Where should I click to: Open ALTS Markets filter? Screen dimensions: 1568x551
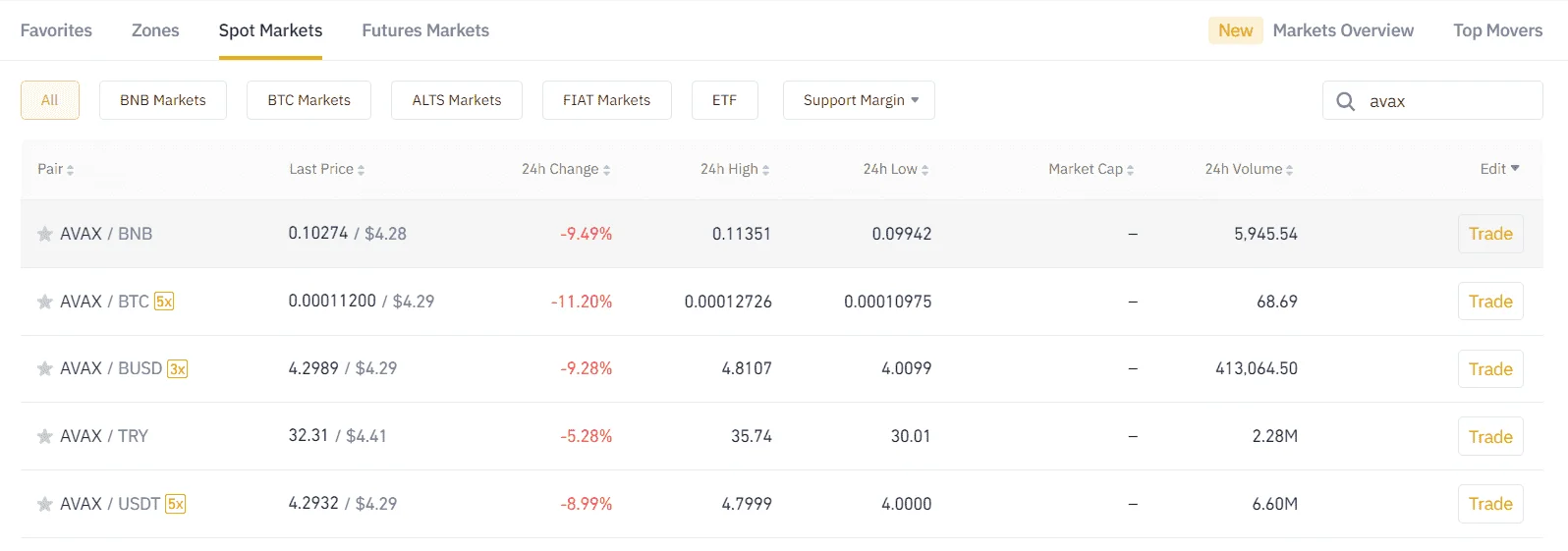[457, 100]
